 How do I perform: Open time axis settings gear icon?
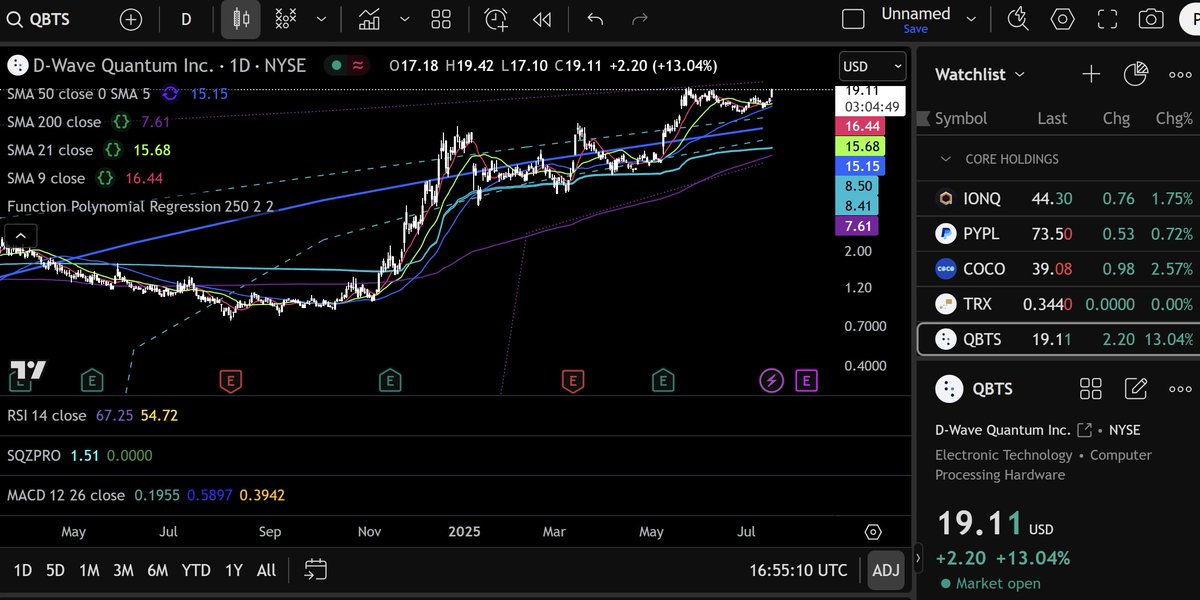(x=873, y=531)
